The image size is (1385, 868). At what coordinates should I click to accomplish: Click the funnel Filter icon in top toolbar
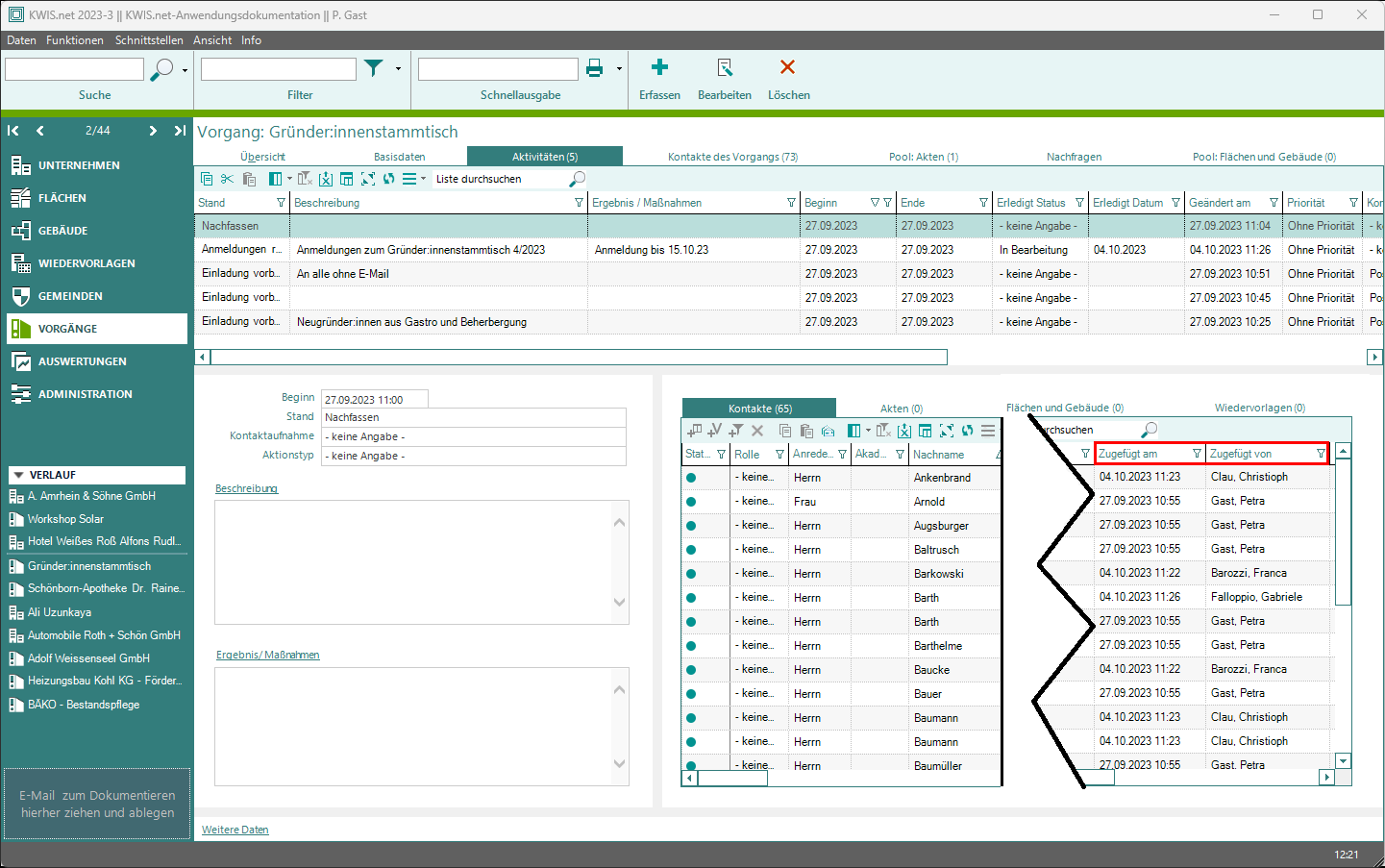coord(374,68)
